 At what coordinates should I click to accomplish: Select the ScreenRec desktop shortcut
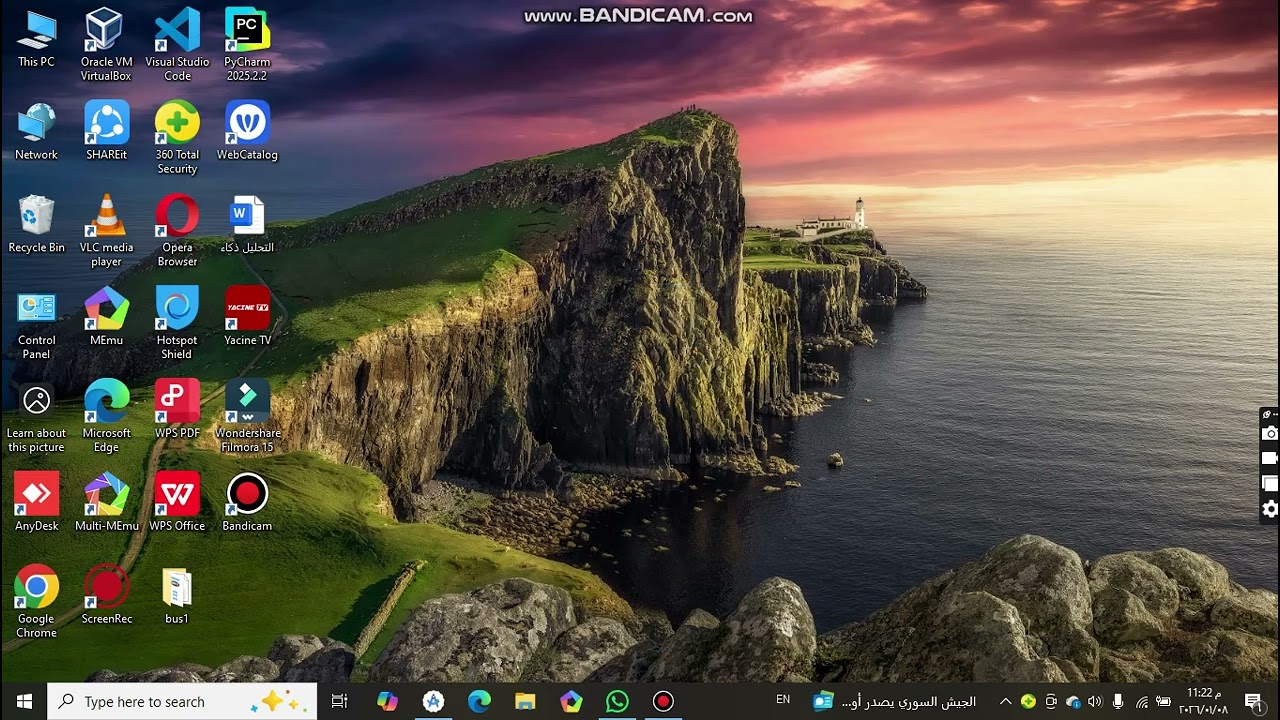point(106,596)
